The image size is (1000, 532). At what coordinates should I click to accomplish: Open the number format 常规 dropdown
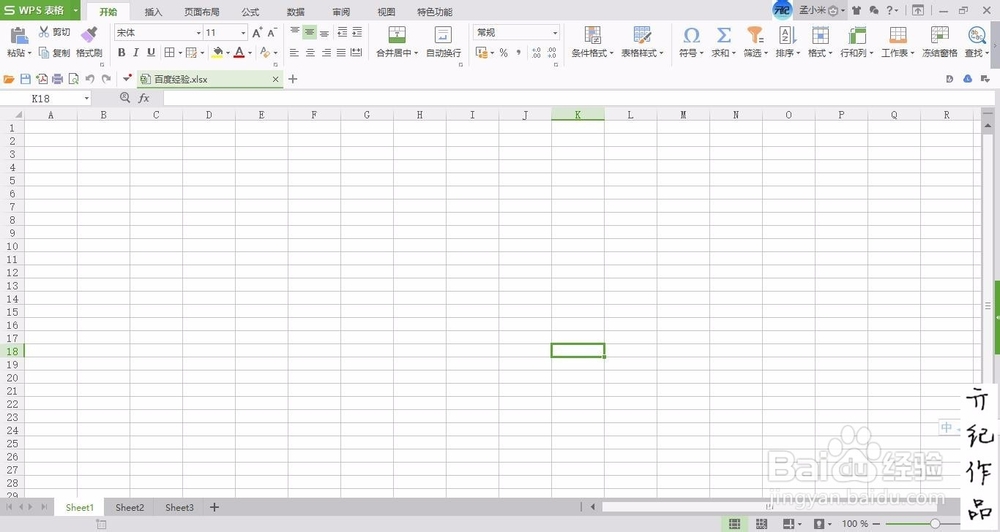[x=555, y=33]
